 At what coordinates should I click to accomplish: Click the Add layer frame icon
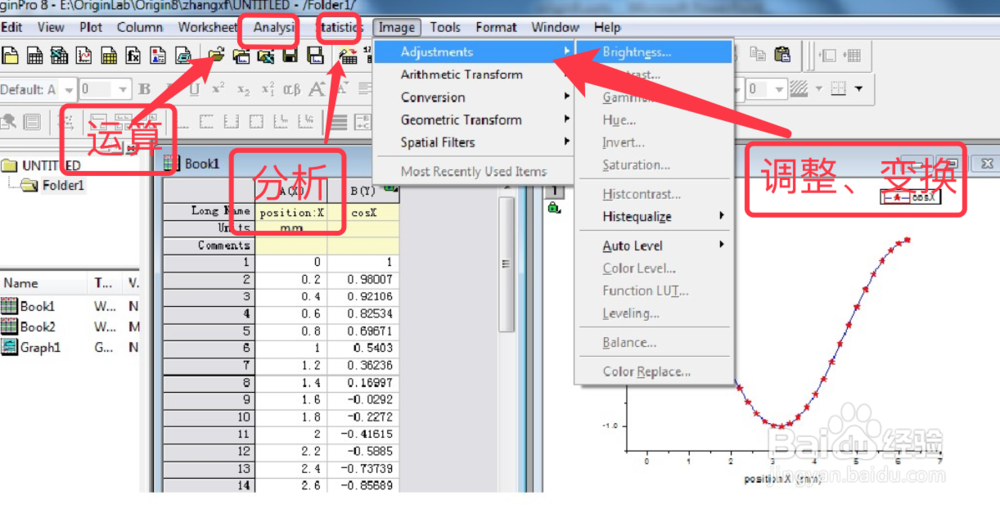point(827,55)
